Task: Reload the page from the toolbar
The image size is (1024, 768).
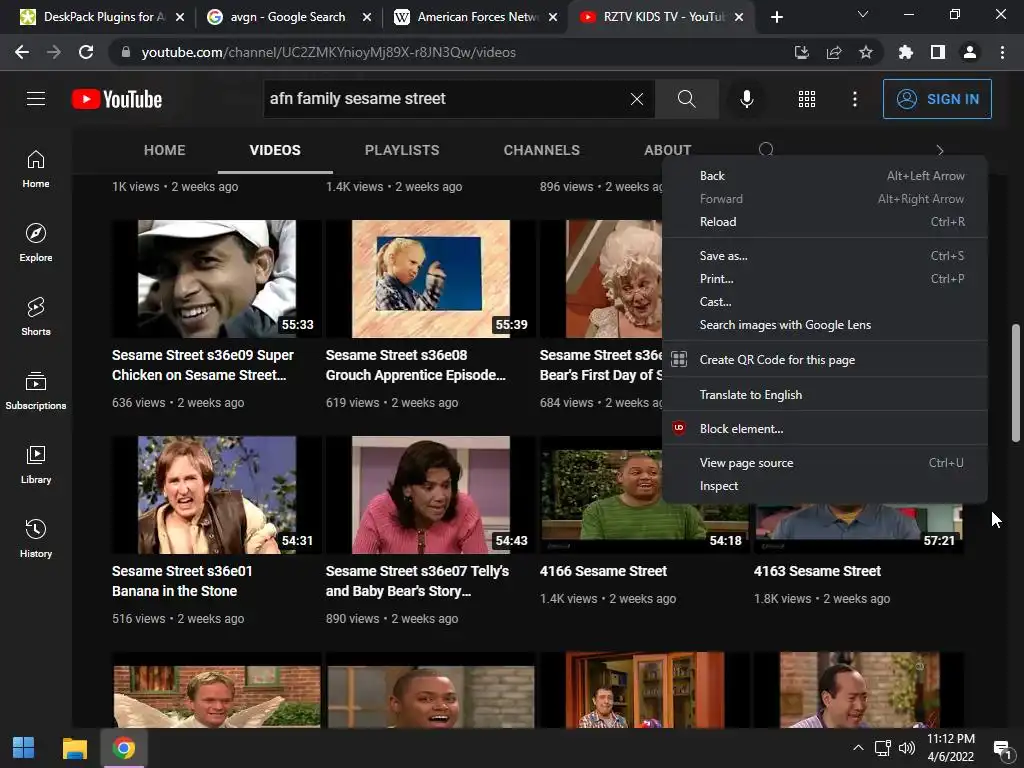Action: click(x=86, y=52)
